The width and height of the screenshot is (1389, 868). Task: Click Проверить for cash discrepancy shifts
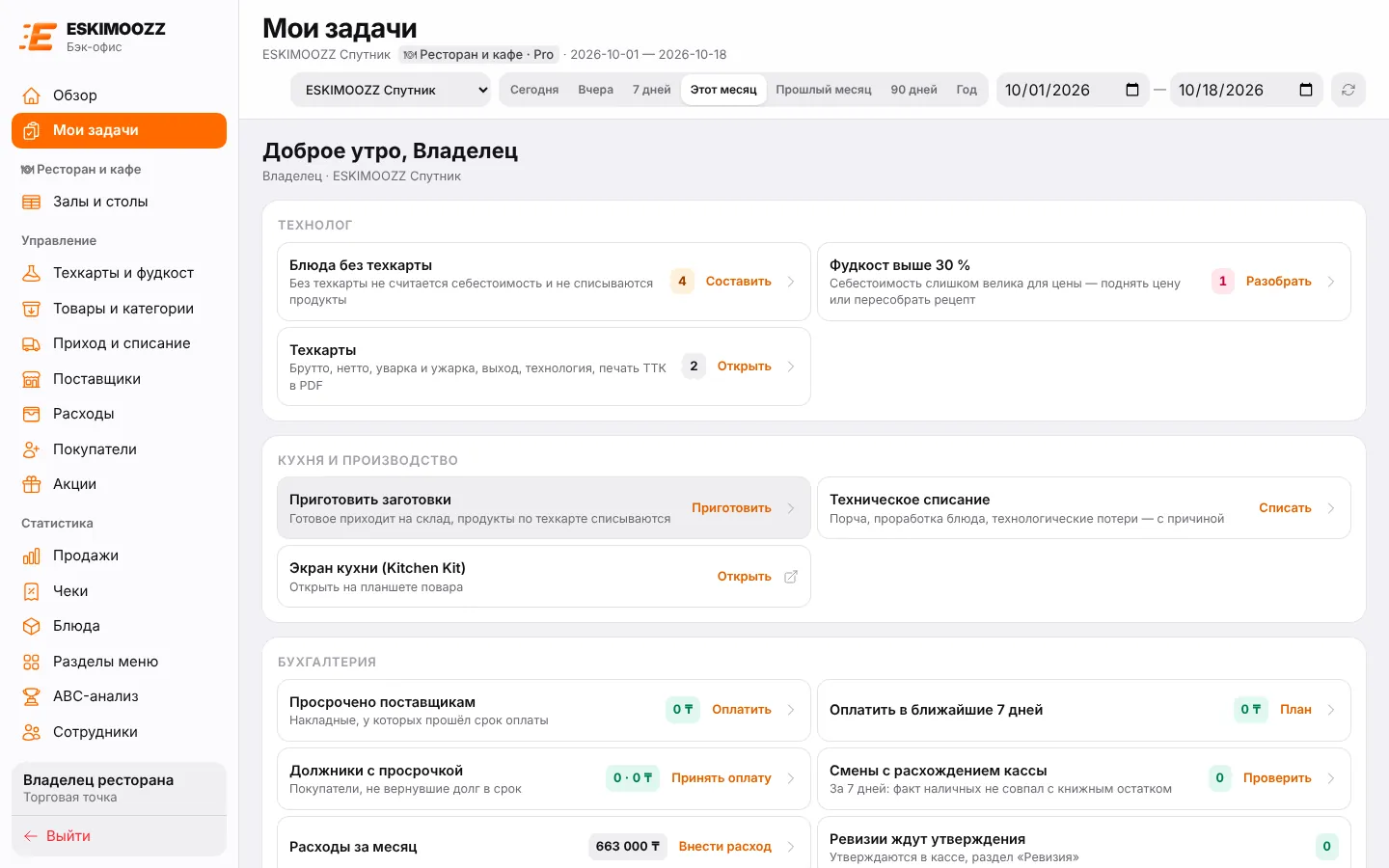coord(1277,778)
